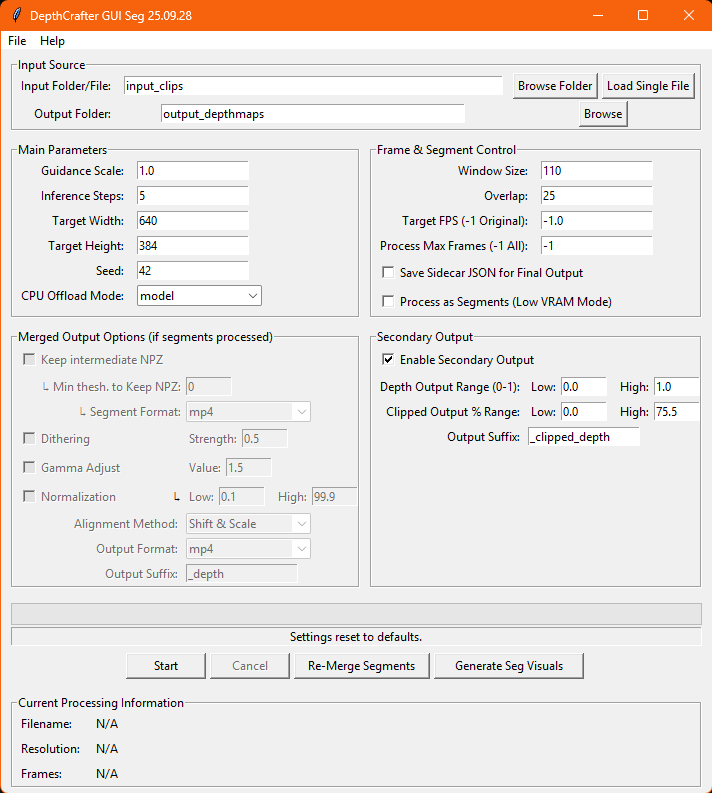Click the Process Max Frames field
The image size is (712, 793).
(x=597, y=246)
